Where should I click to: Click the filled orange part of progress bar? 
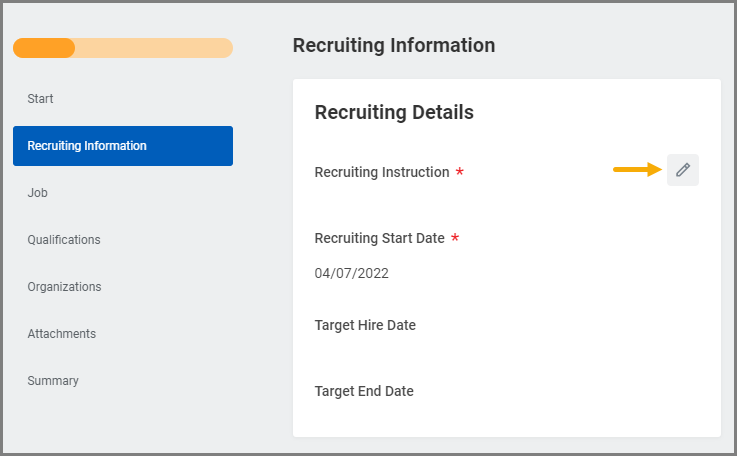(44, 48)
